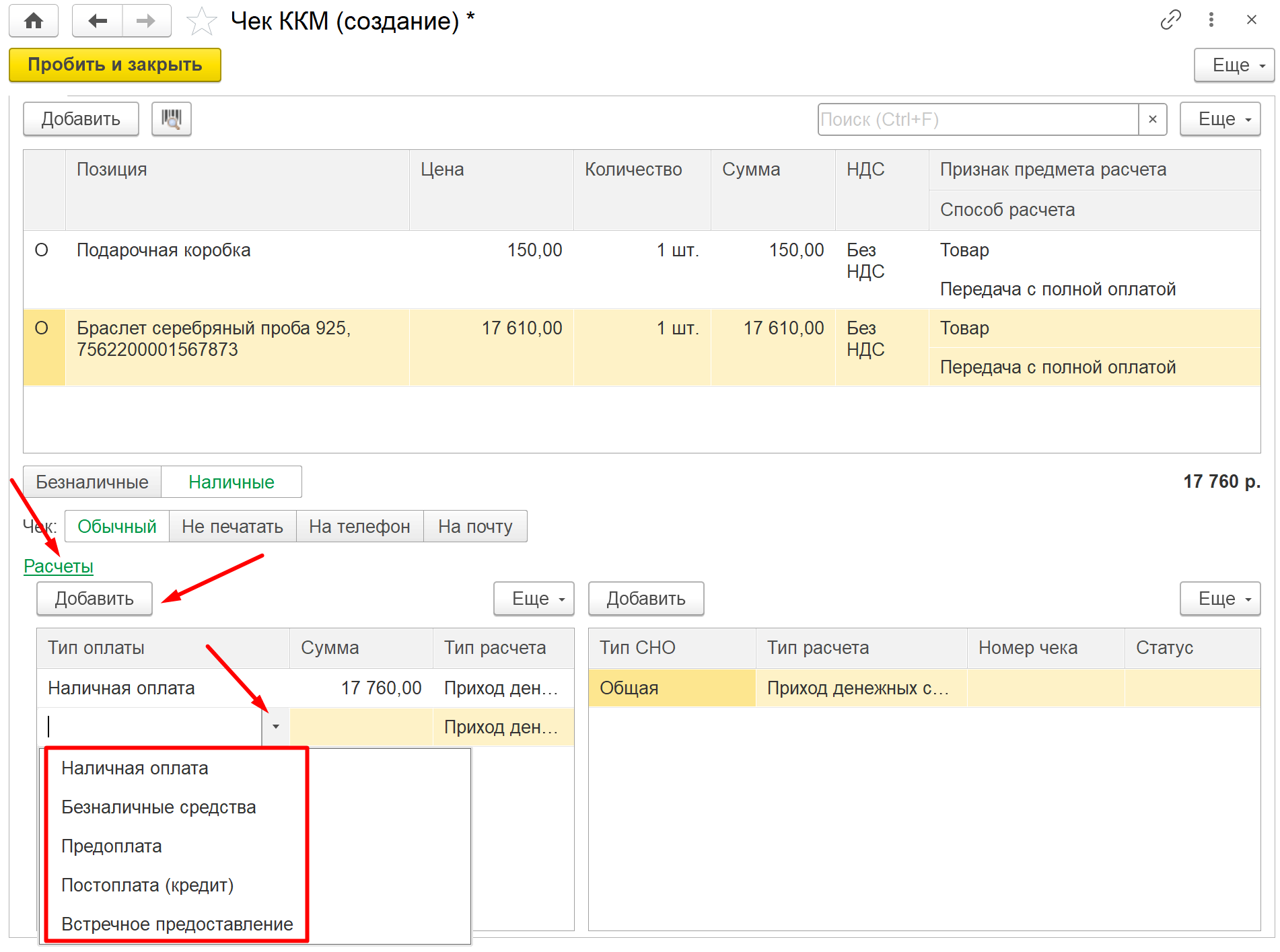Select Не печатать receipt option
This screenshot has width=1280, height=952.
(x=233, y=526)
